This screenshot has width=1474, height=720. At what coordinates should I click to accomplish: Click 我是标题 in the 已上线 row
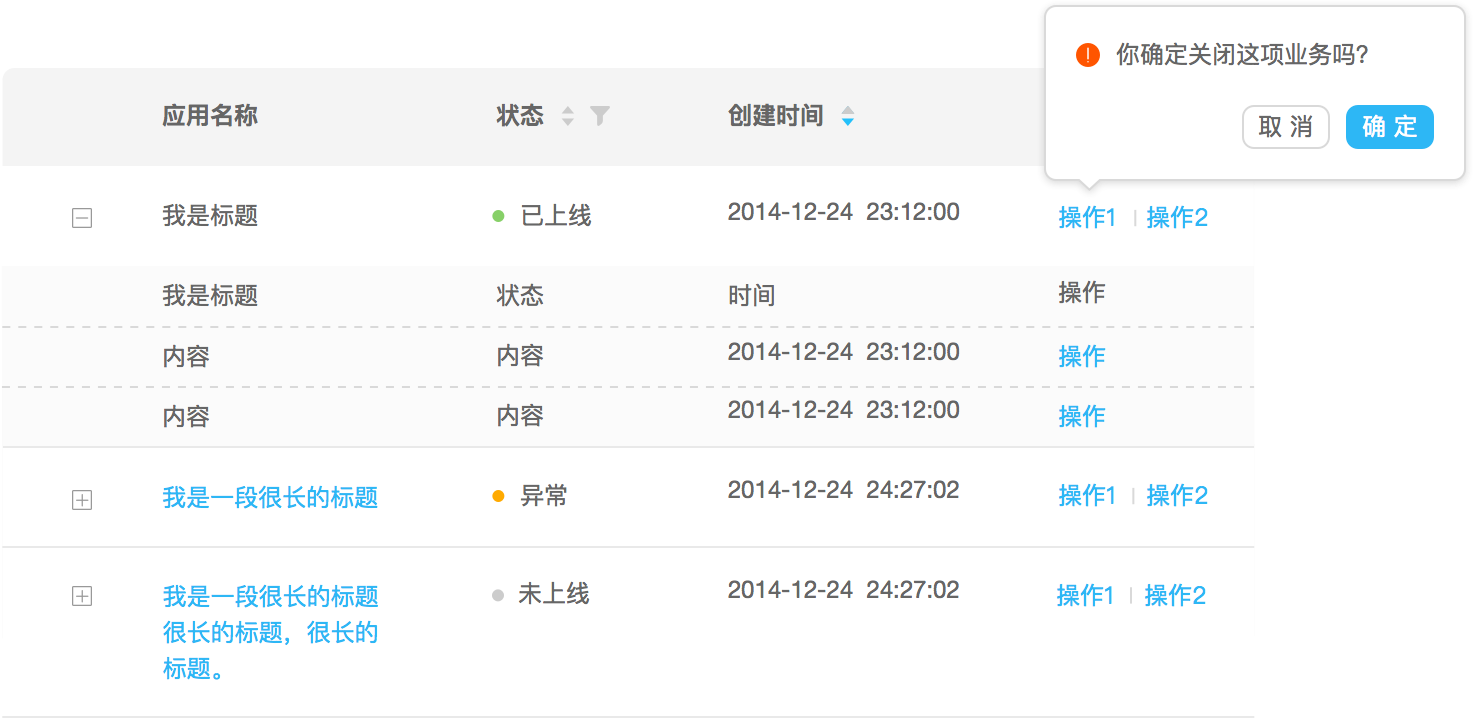tap(210, 215)
